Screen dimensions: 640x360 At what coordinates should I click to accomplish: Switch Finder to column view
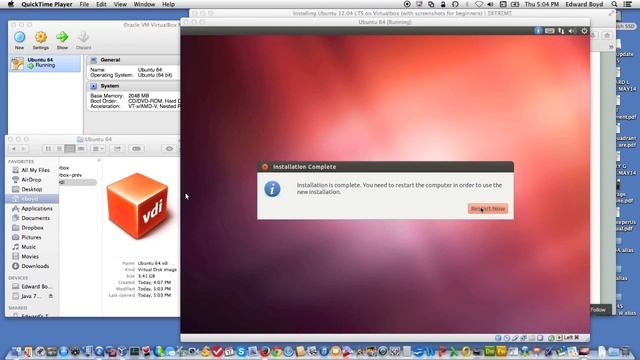pyautogui.click(x=70, y=149)
